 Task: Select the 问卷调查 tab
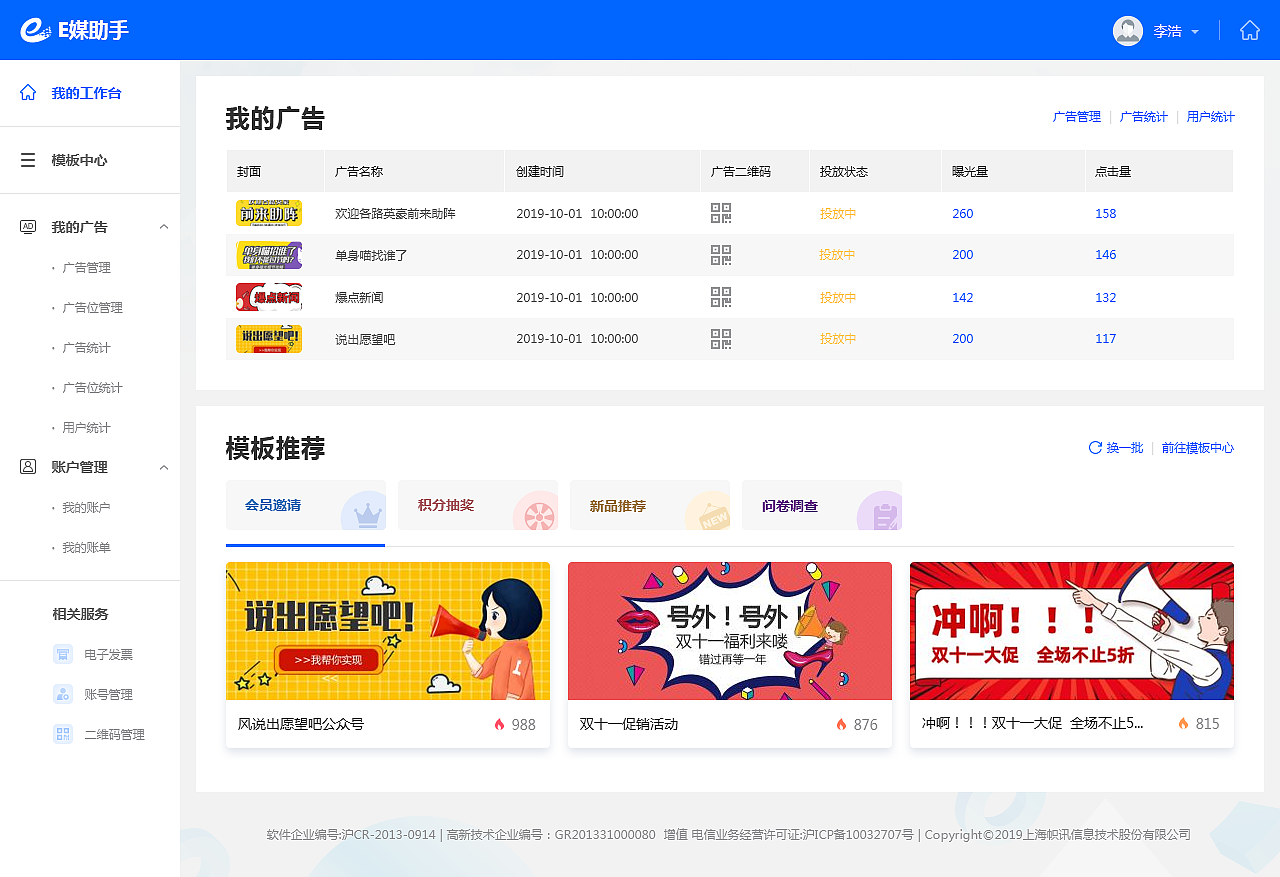(x=822, y=505)
